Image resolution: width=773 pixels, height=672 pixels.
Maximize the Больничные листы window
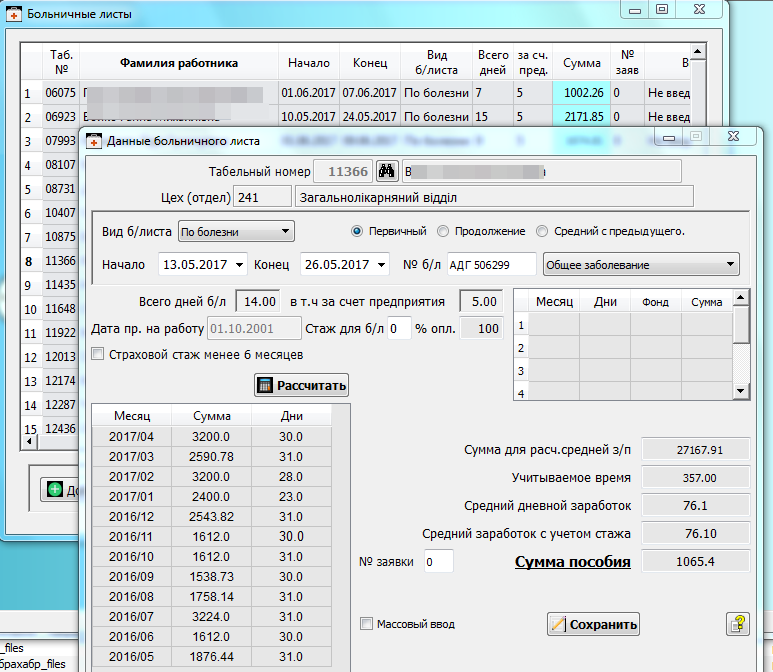click(661, 9)
